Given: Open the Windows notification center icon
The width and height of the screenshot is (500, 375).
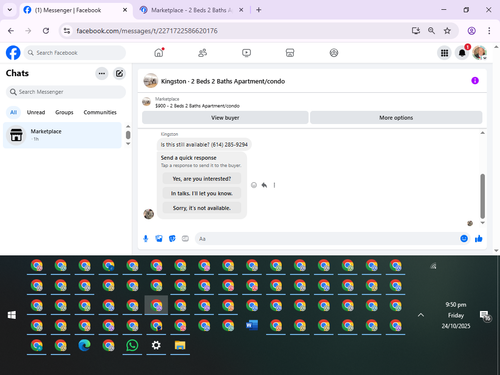Looking at the screenshot, I should pyautogui.click(x=485, y=315).
